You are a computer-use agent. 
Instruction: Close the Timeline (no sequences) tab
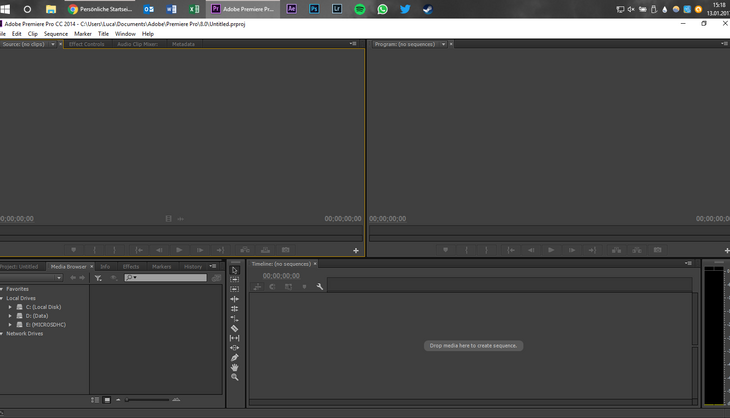[x=315, y=264]
